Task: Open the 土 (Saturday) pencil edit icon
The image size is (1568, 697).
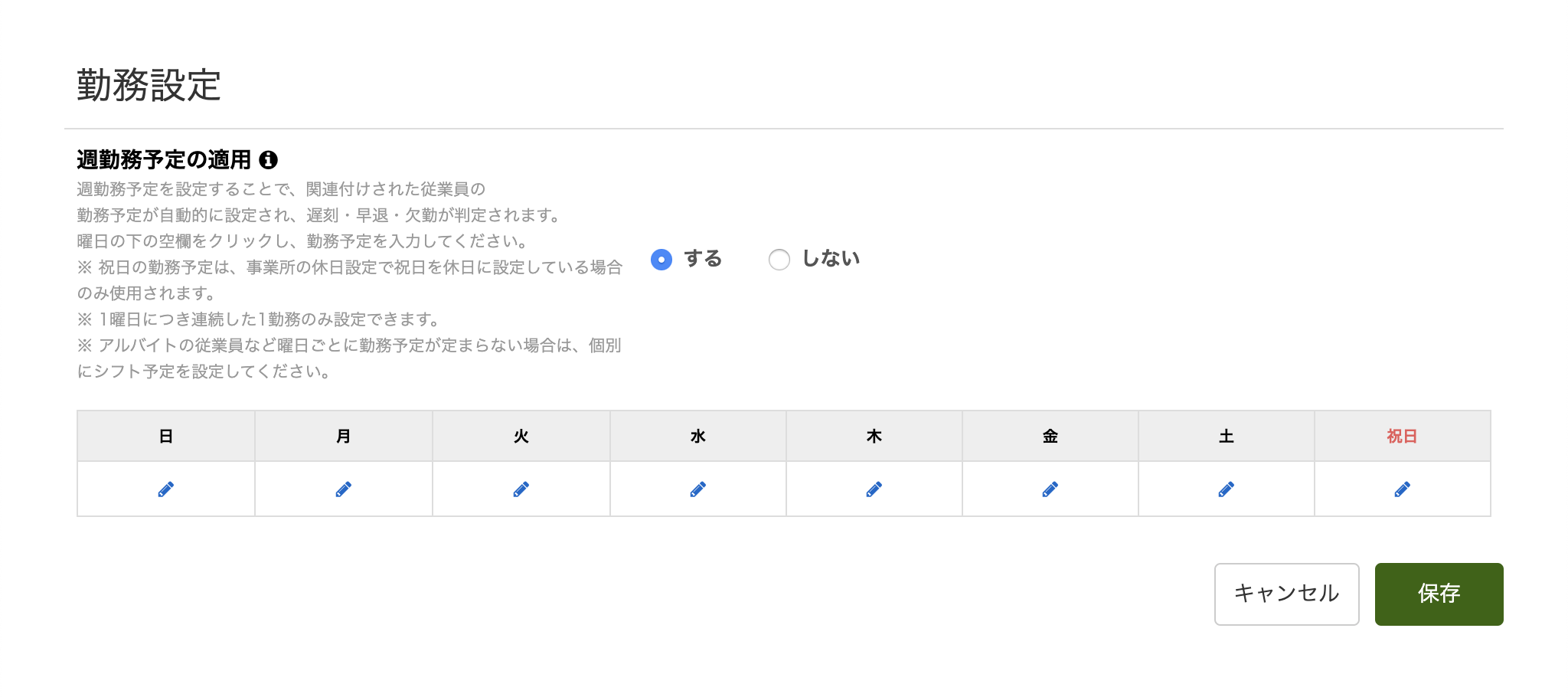Action: coord(1226,489)
